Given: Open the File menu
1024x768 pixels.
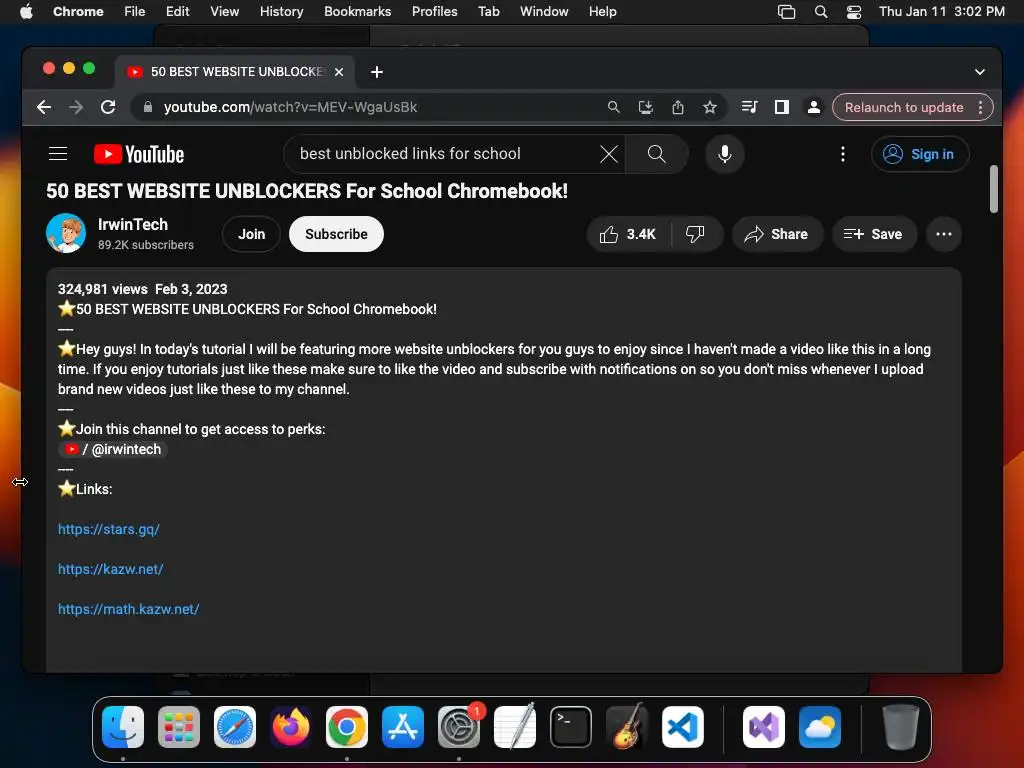Looking at the screenshot, I should 135,12.
